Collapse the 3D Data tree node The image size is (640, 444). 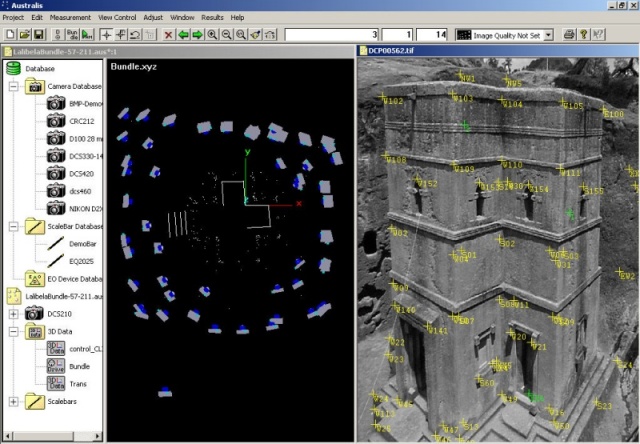pyautogui.click(x=13, y=331)
